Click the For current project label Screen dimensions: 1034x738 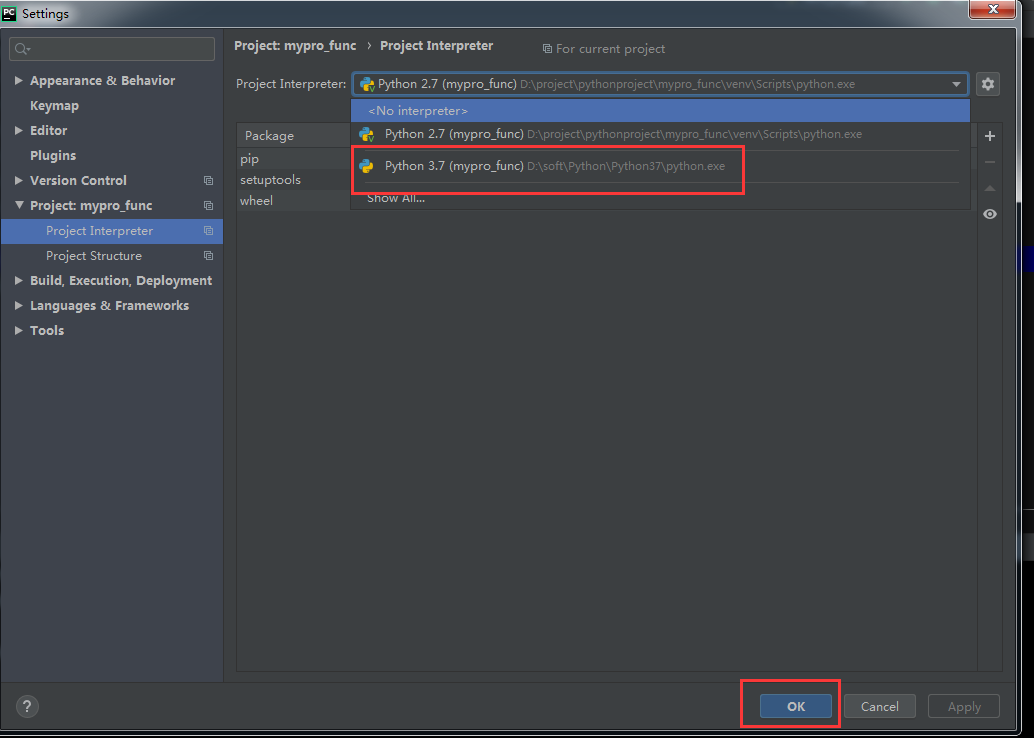[603, 49]
